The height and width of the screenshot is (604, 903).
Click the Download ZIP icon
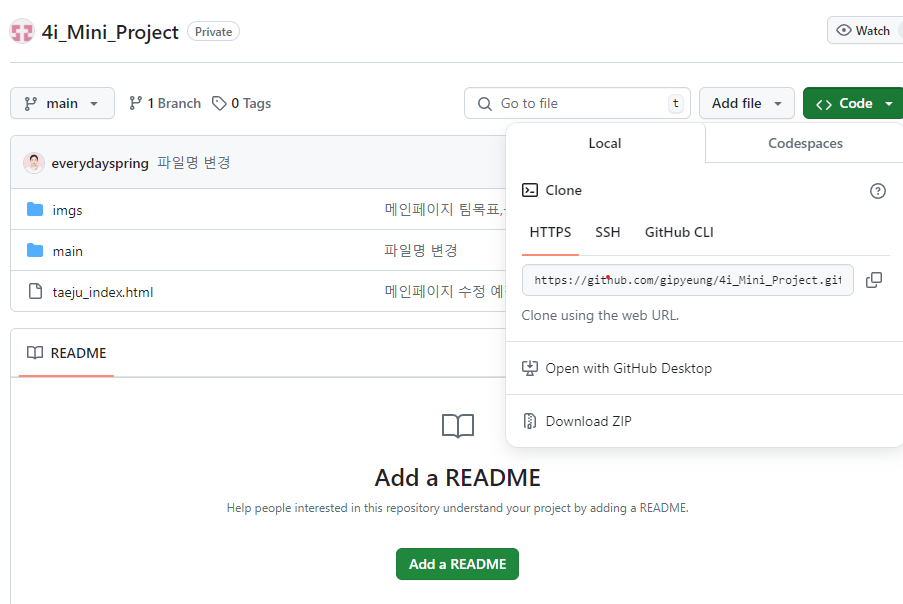(529, 421)
